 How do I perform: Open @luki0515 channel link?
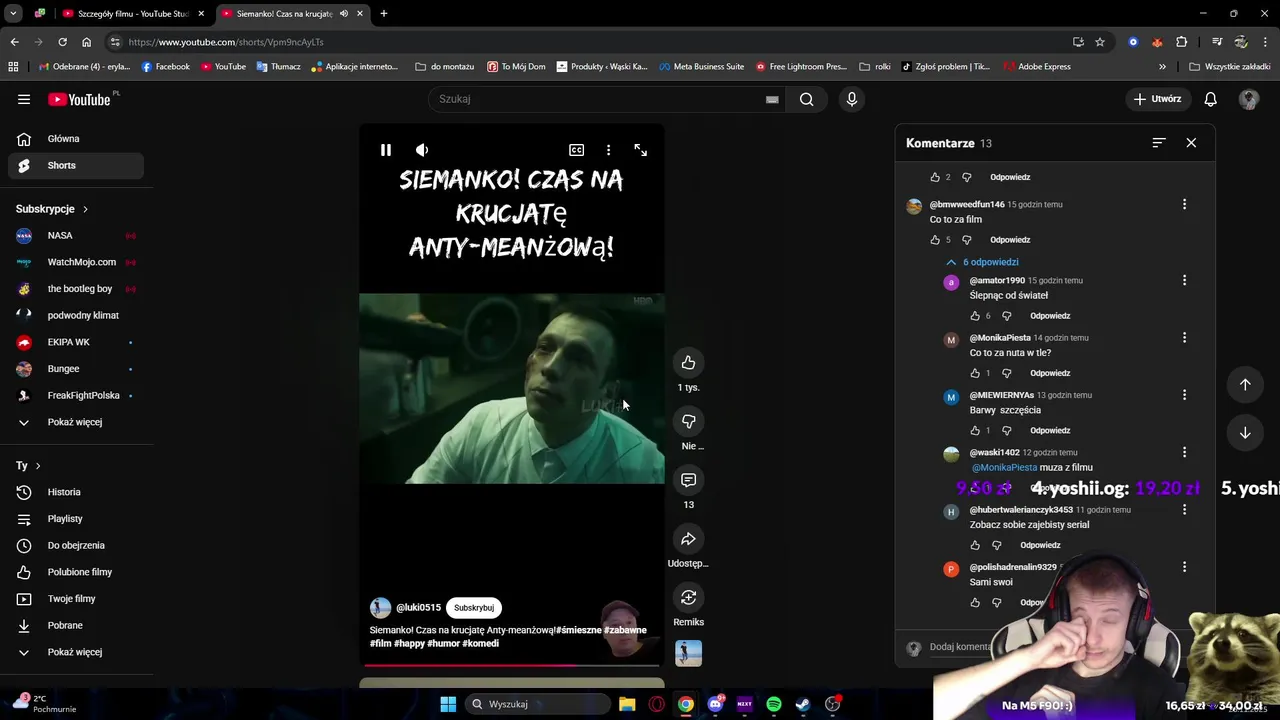click(x=418, y=608)
